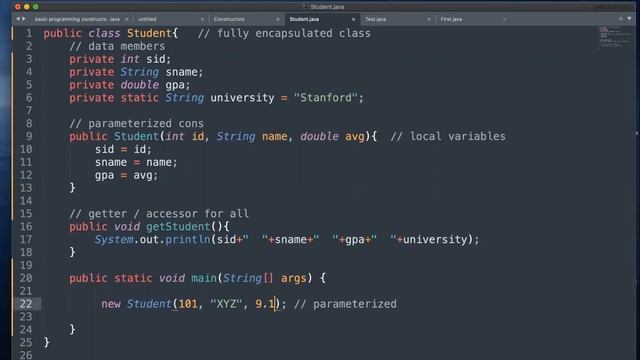The width and height of the screenshot is (640, 360).
Task: Select the Student.java tab
Action: (x=304, y=19)
